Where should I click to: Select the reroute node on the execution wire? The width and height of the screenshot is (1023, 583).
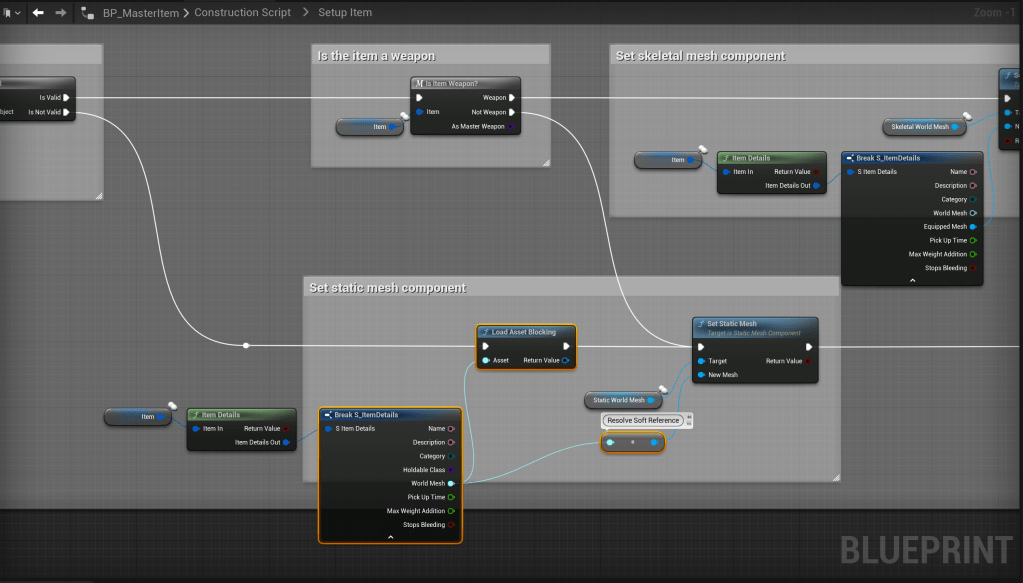tap(246, 346)
